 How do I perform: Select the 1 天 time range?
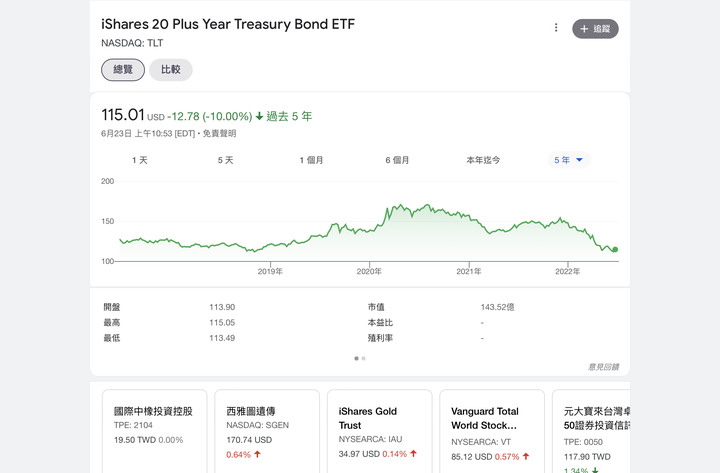pyautogui.click(x=140, y=160)
